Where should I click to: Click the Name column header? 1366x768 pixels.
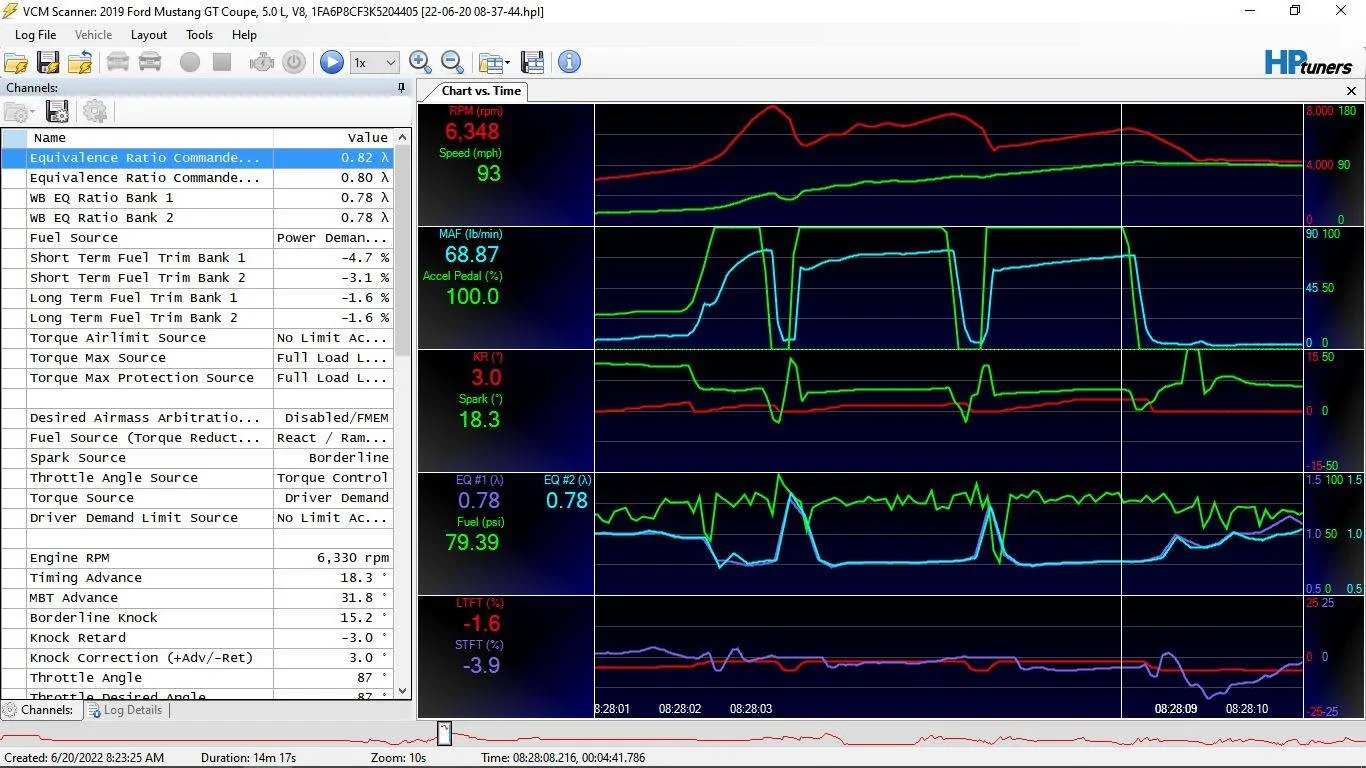[x=150, y=138]
